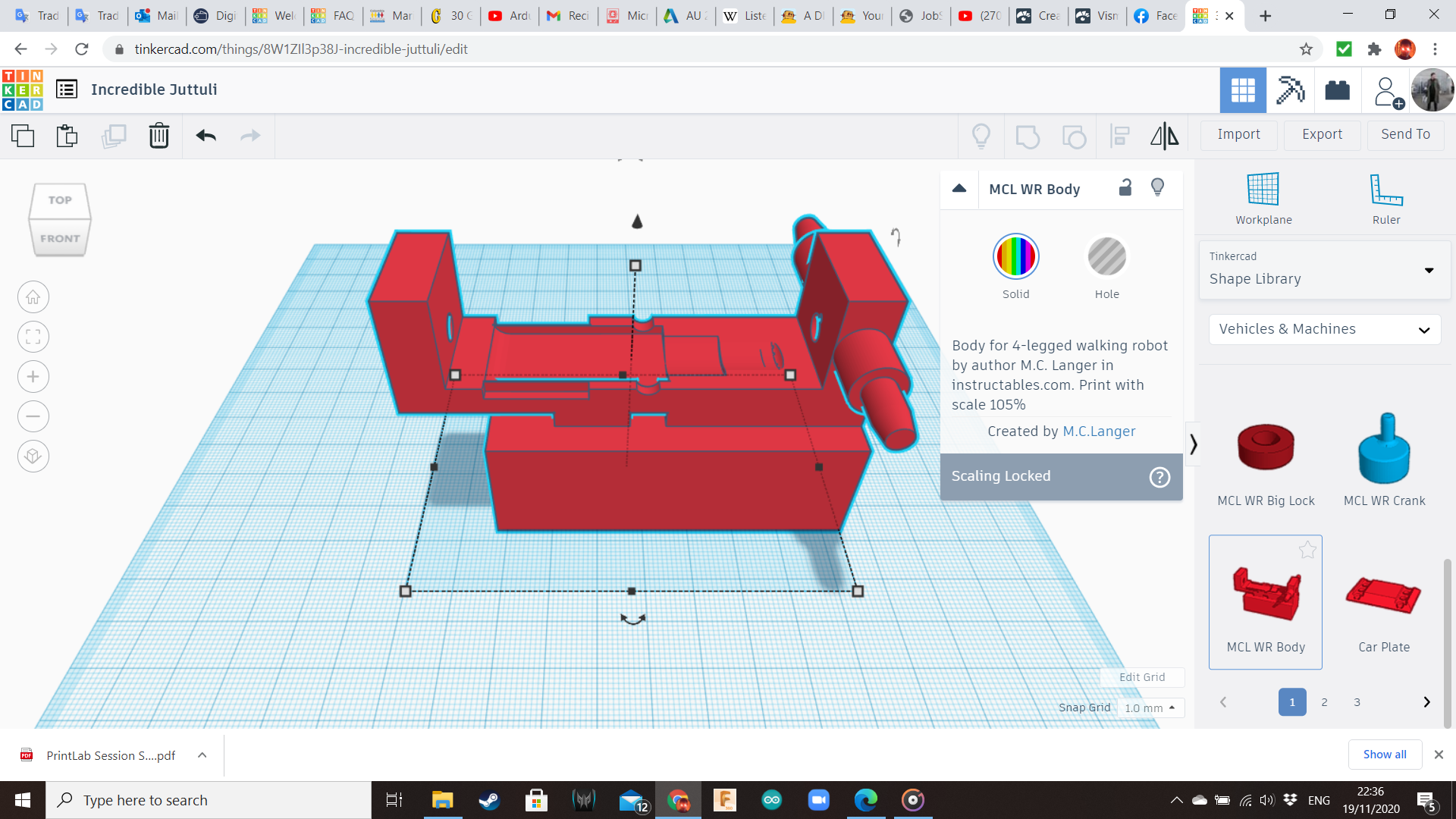This screenshot has height=819, width=1456.
Task: Switch to orthographic perspective view toggle
Action: coord(33,456)
